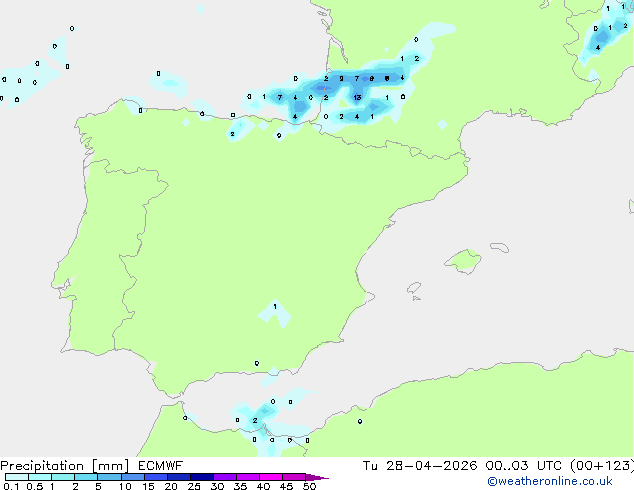Click the '2' value near Strait of Gibraltar
Screen dimensions: 634x490
point(255,420)
